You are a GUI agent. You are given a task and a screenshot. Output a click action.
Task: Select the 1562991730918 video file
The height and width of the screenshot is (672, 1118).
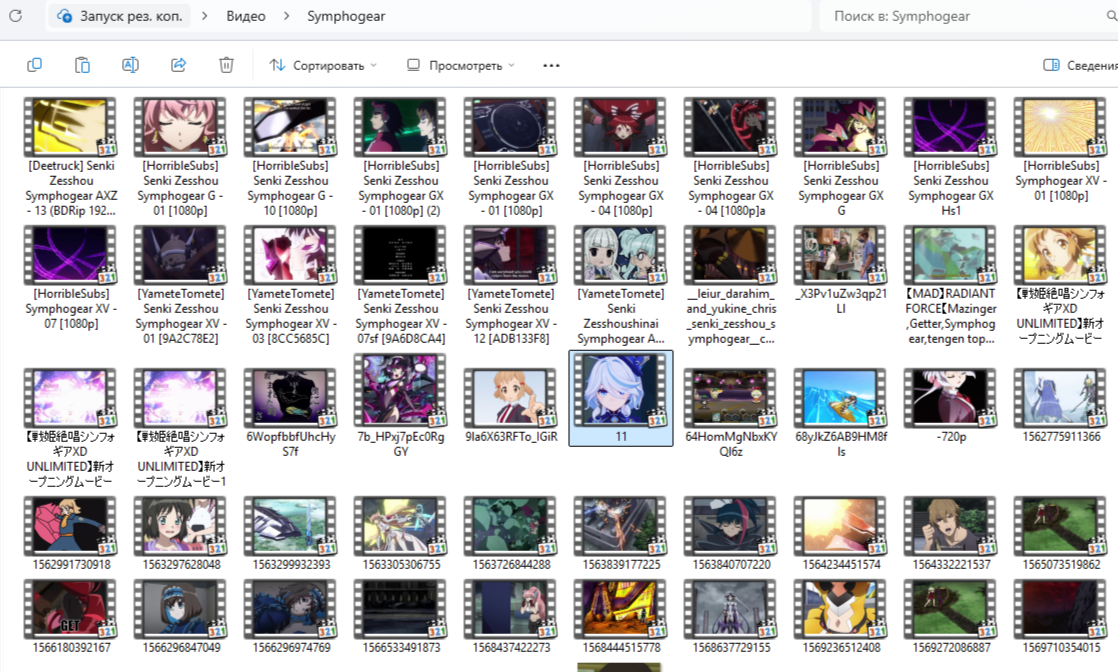pyautogui.click(x=71, y=534)
